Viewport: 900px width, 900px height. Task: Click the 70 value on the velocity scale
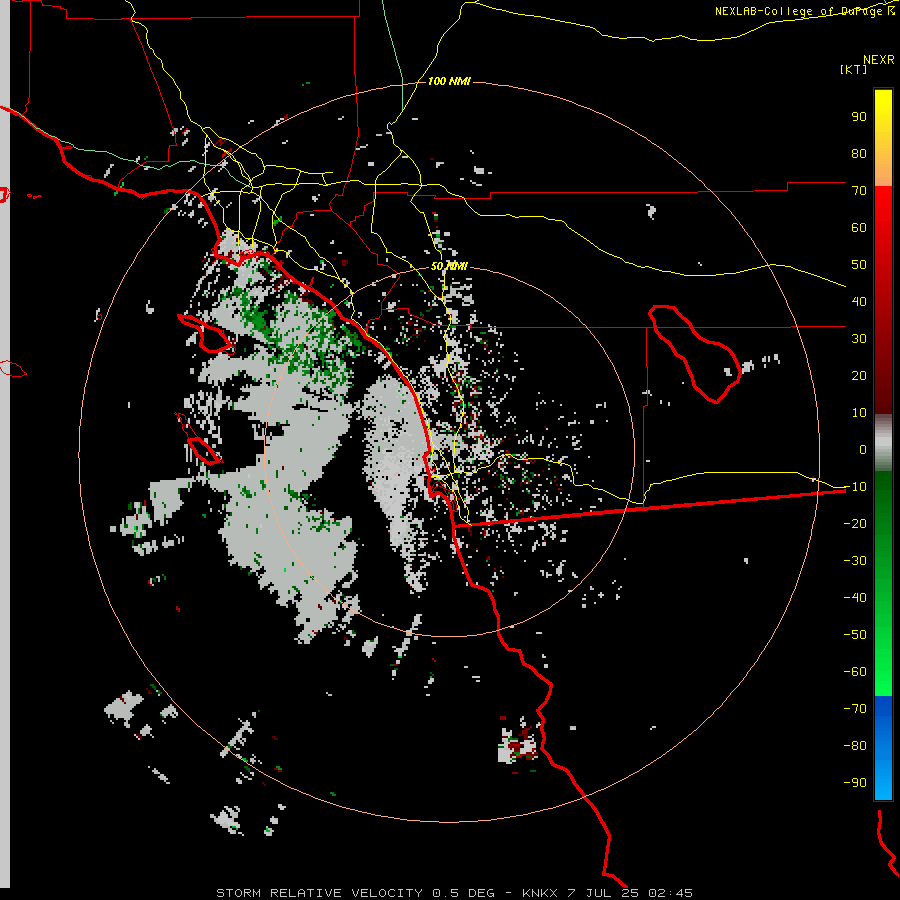tap(859, 191)
